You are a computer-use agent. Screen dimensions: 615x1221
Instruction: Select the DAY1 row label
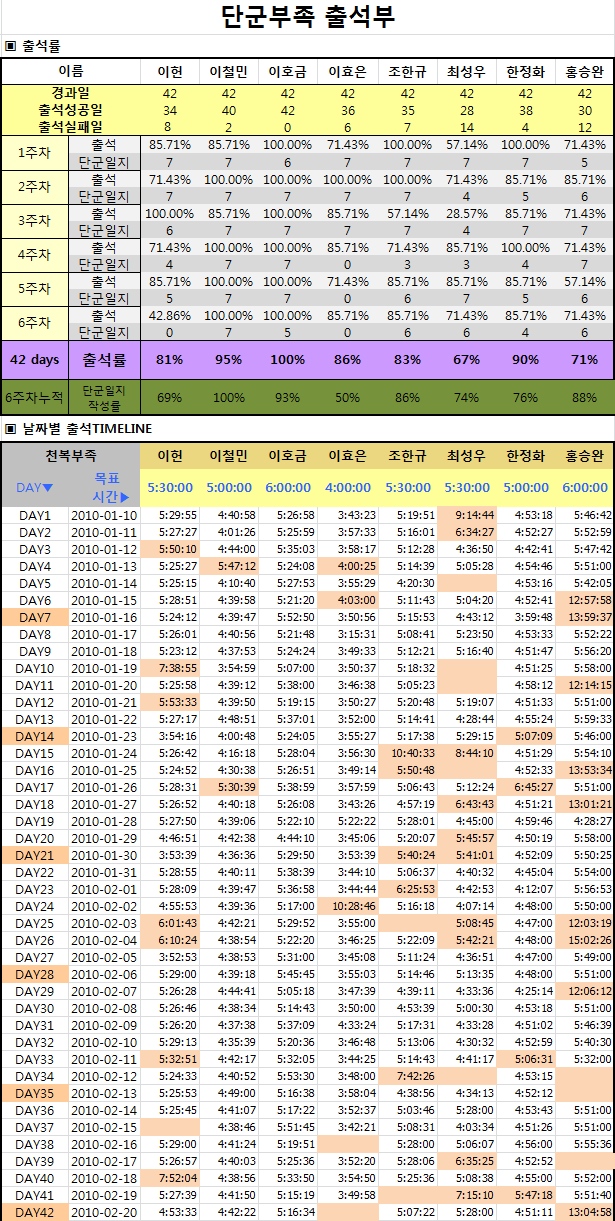[35, 515]
